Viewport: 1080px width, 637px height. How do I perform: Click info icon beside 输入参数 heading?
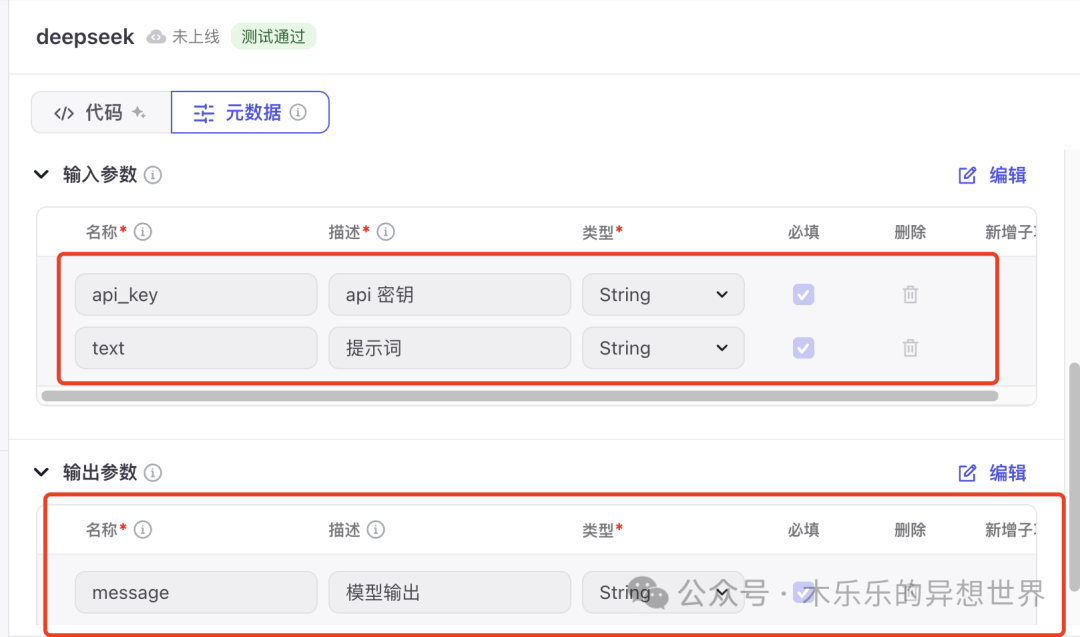[153, 175]
